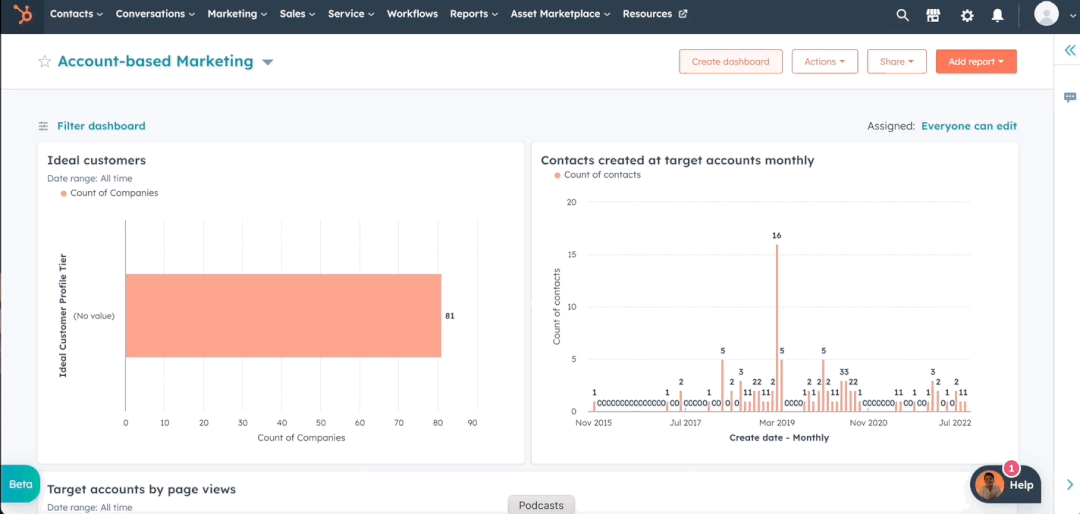The image size is (1080, 514).
Task: Expand the Account-based Marketing dashboard dropdown
Action: click(x=268, y=62)
